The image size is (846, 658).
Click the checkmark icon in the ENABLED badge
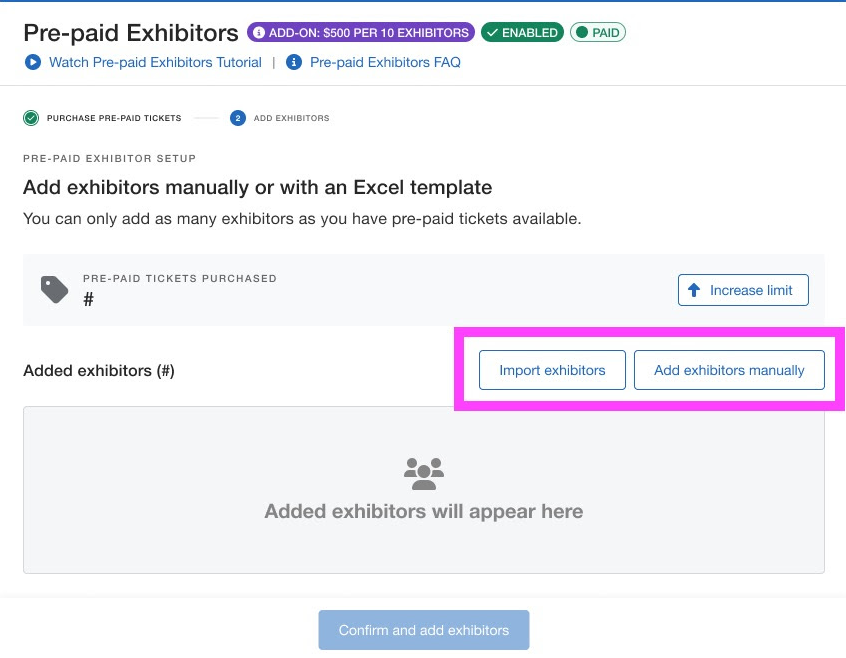(492, 33)
